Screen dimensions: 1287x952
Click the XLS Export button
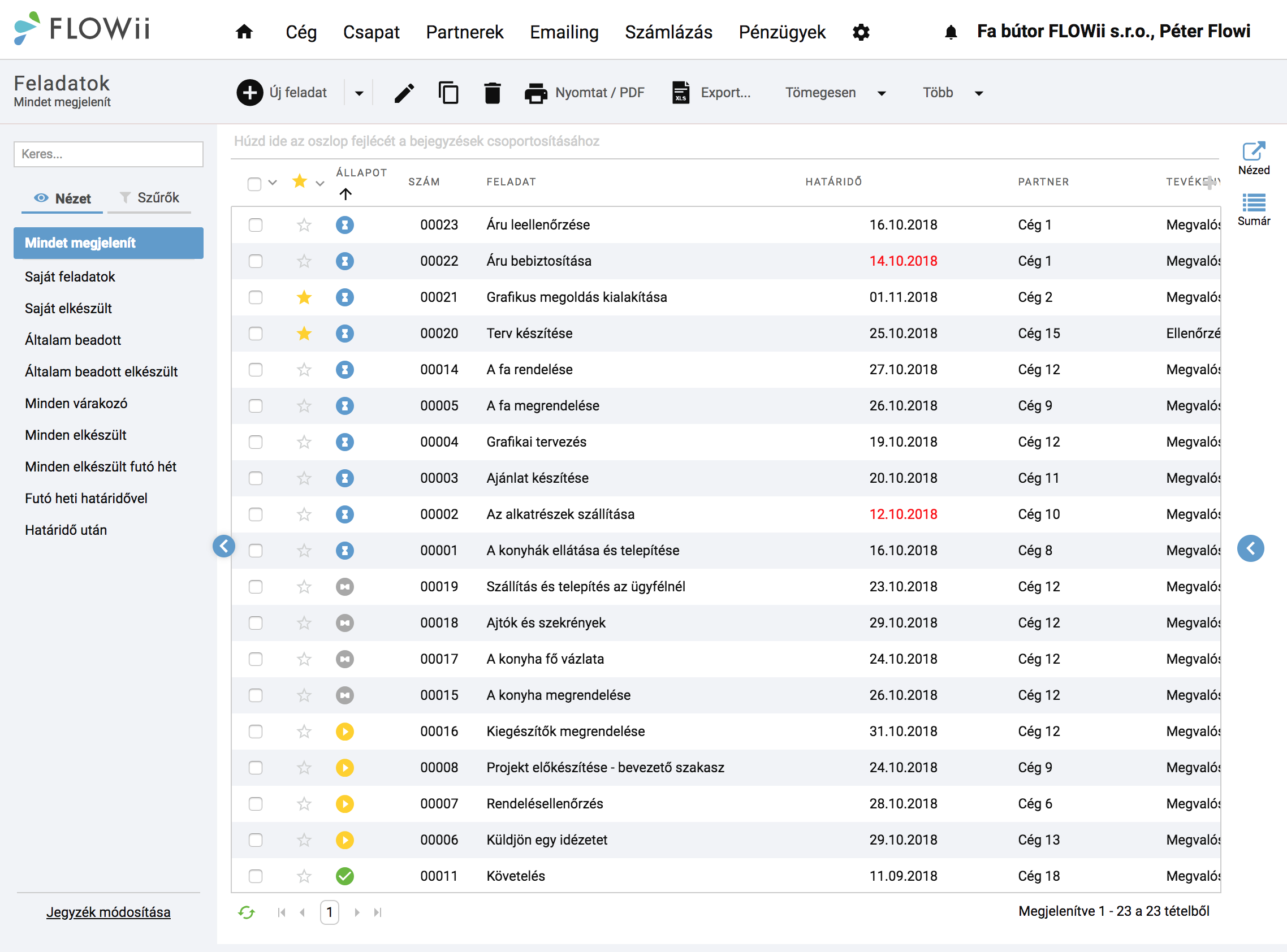point(711,93)
